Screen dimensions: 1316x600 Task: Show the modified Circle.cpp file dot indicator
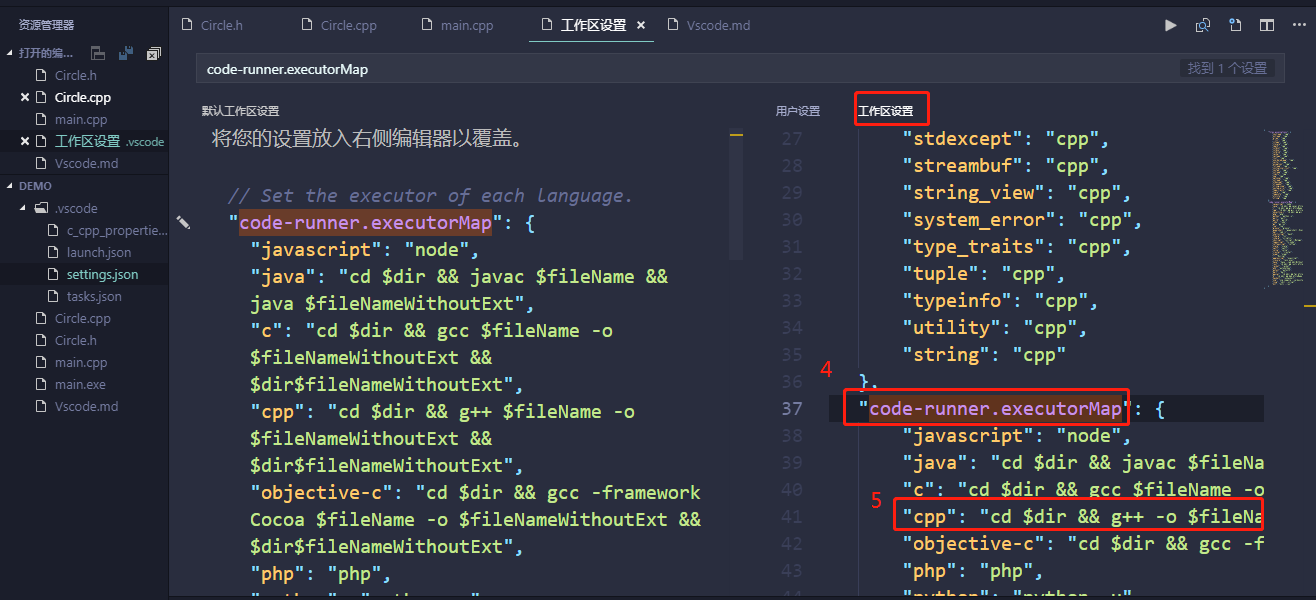click(26, 97)
